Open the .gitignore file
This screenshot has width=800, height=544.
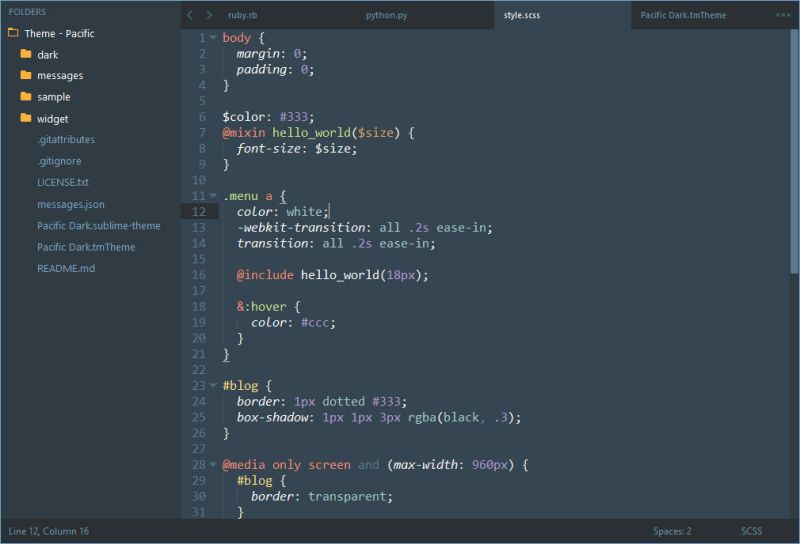59,161
